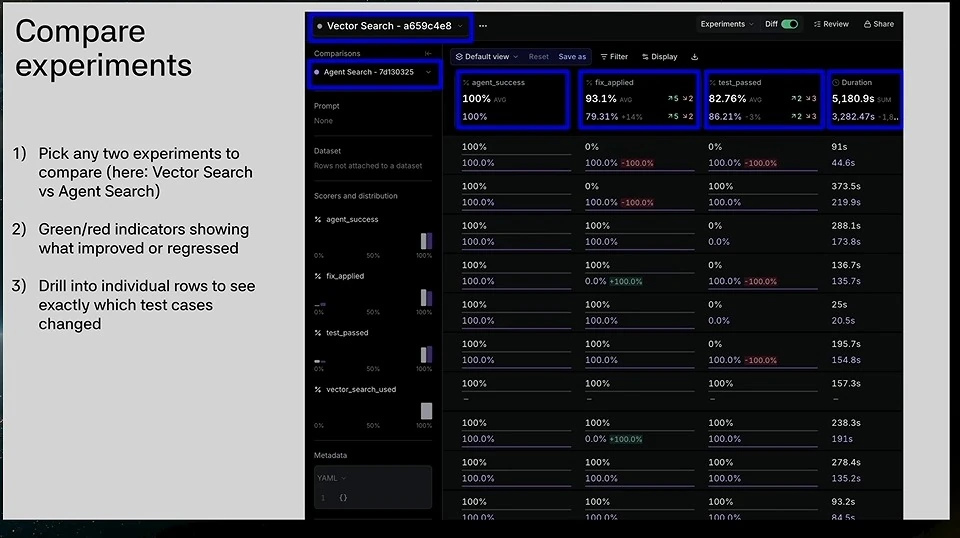Open the Agent Search - 7d130325 comparison dropdown
The width and height of the screenshot is (960, 538).
[374, 72]
